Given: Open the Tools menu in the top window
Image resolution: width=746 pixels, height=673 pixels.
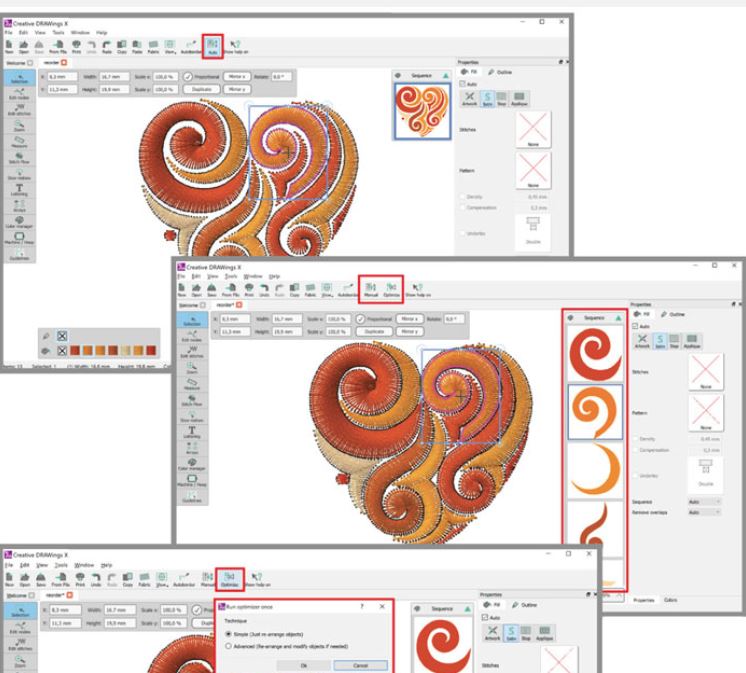Looking at the screenshot, I should 62,31.
